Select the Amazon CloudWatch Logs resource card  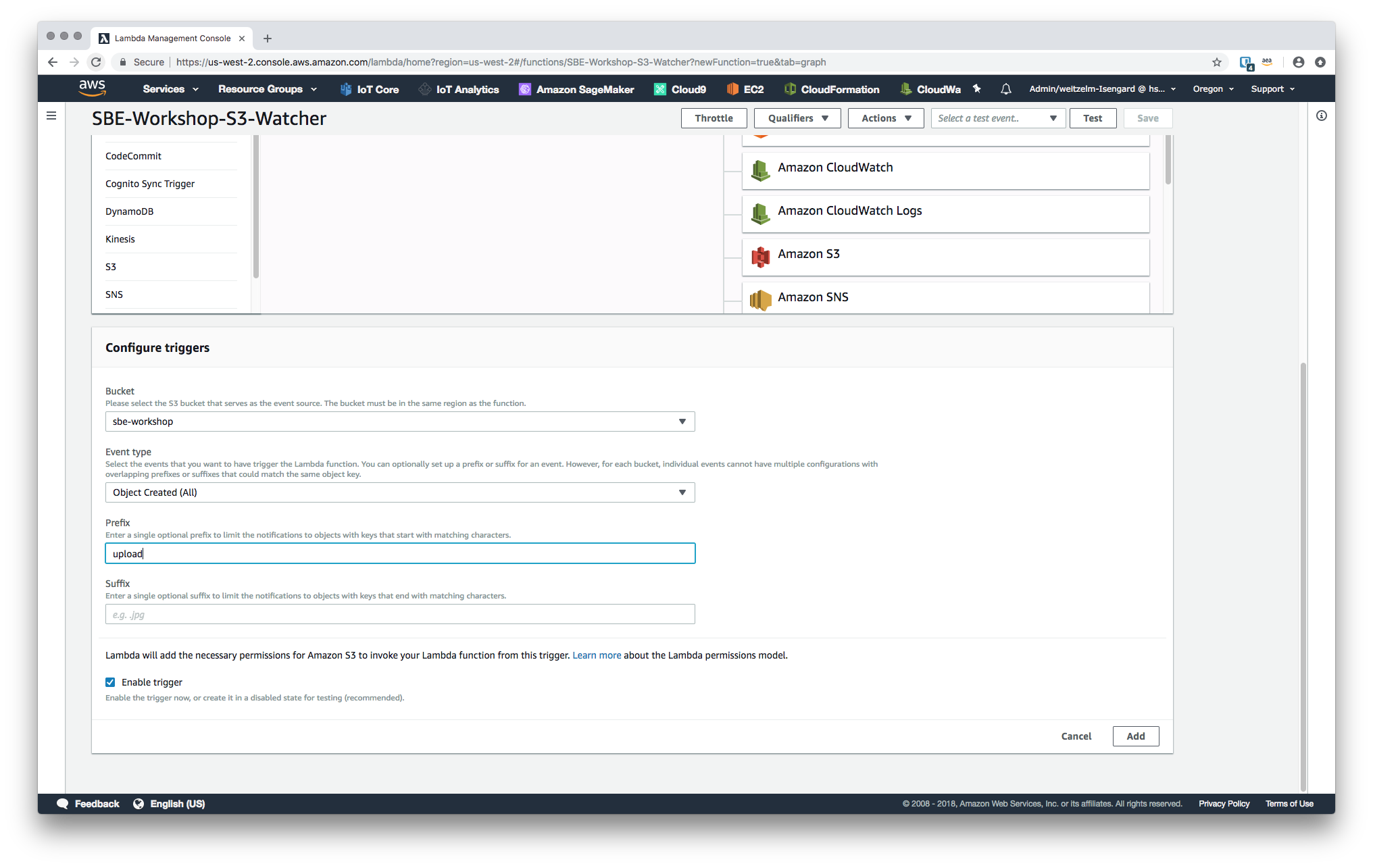tap(945, 213)
